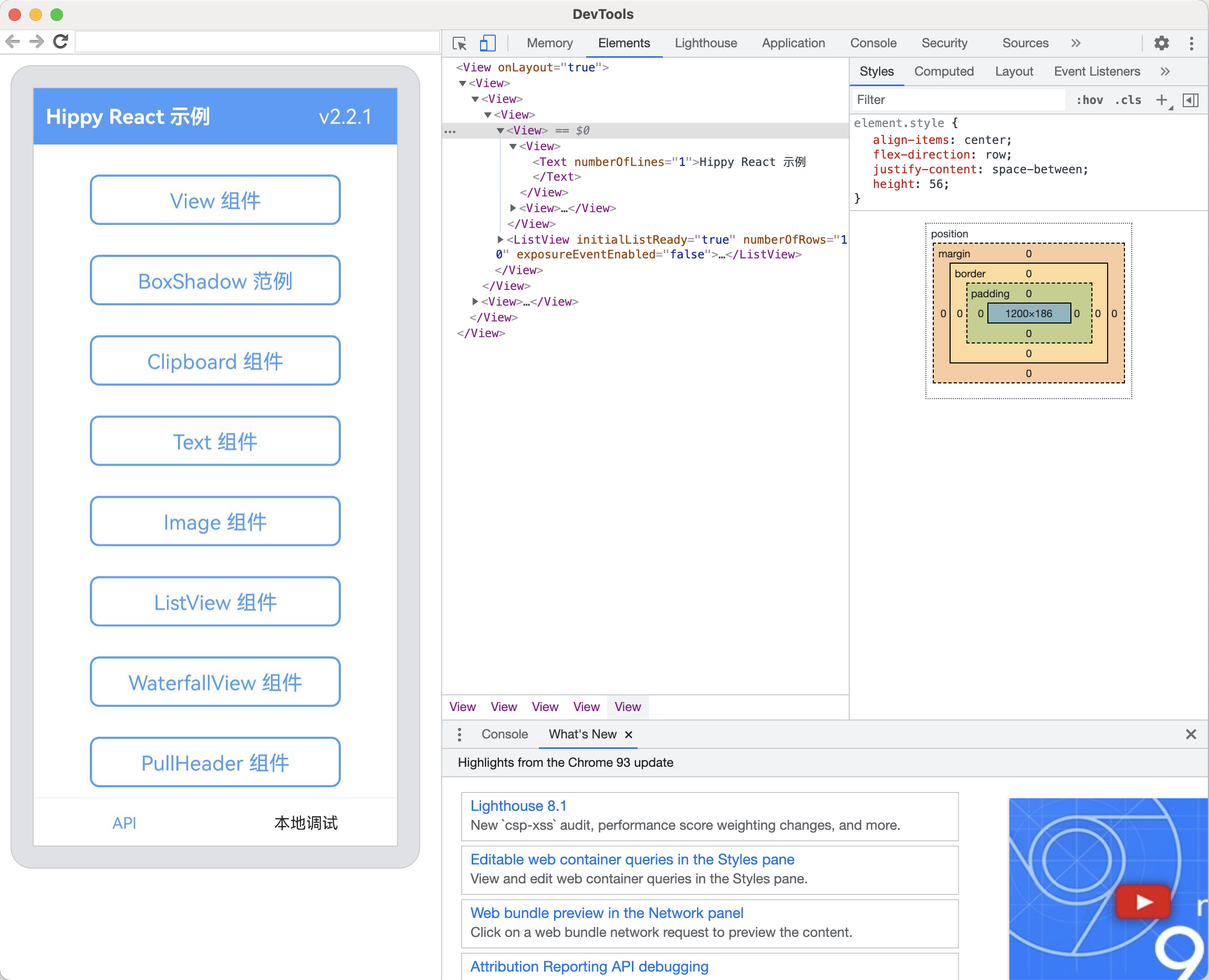Open the Sources panel tab

pyautogui.click(x=1025, y=44)
